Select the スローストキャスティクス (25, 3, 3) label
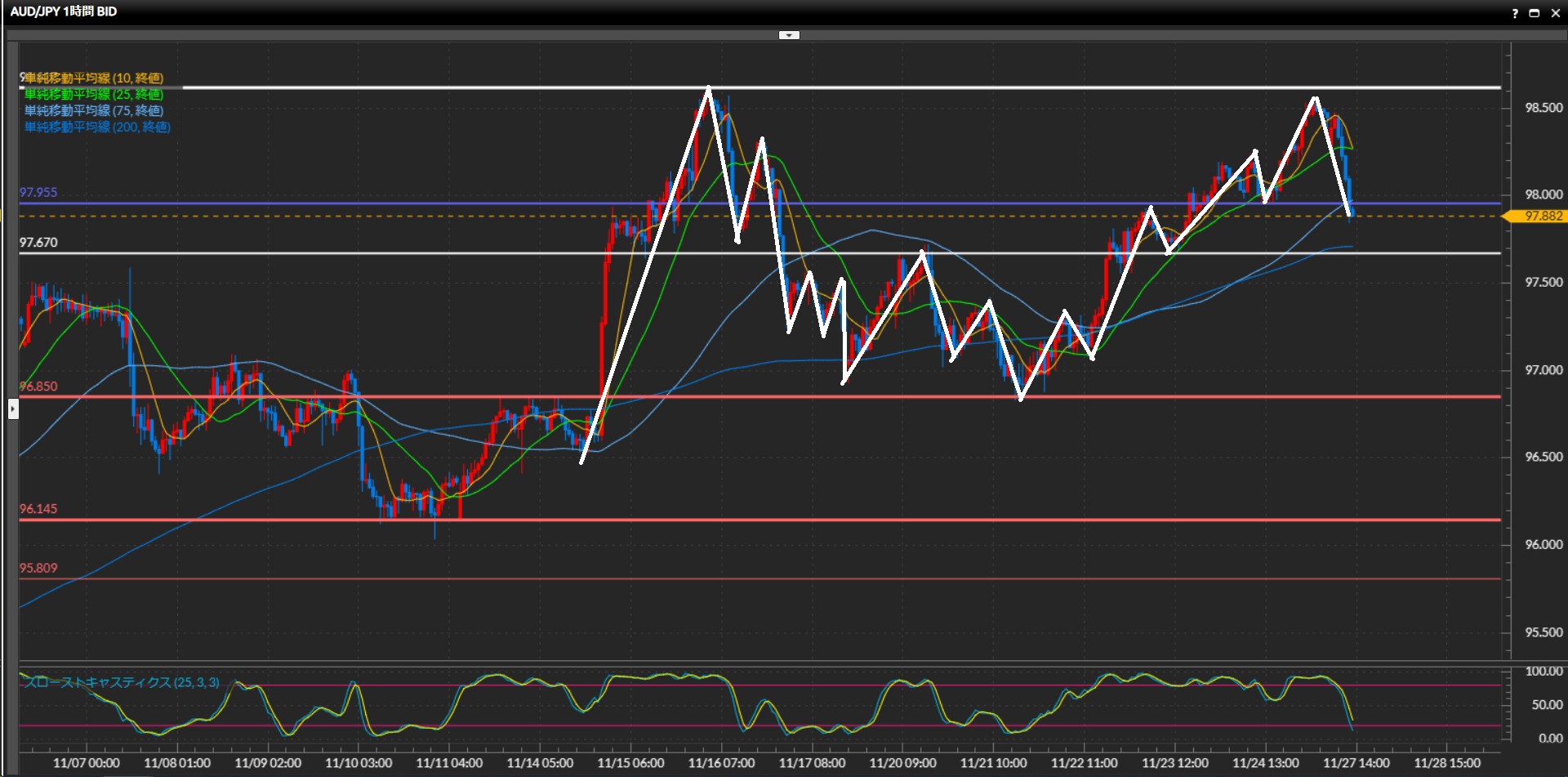This screenshot has width=1568, height=777. click(x=122, y=682)
